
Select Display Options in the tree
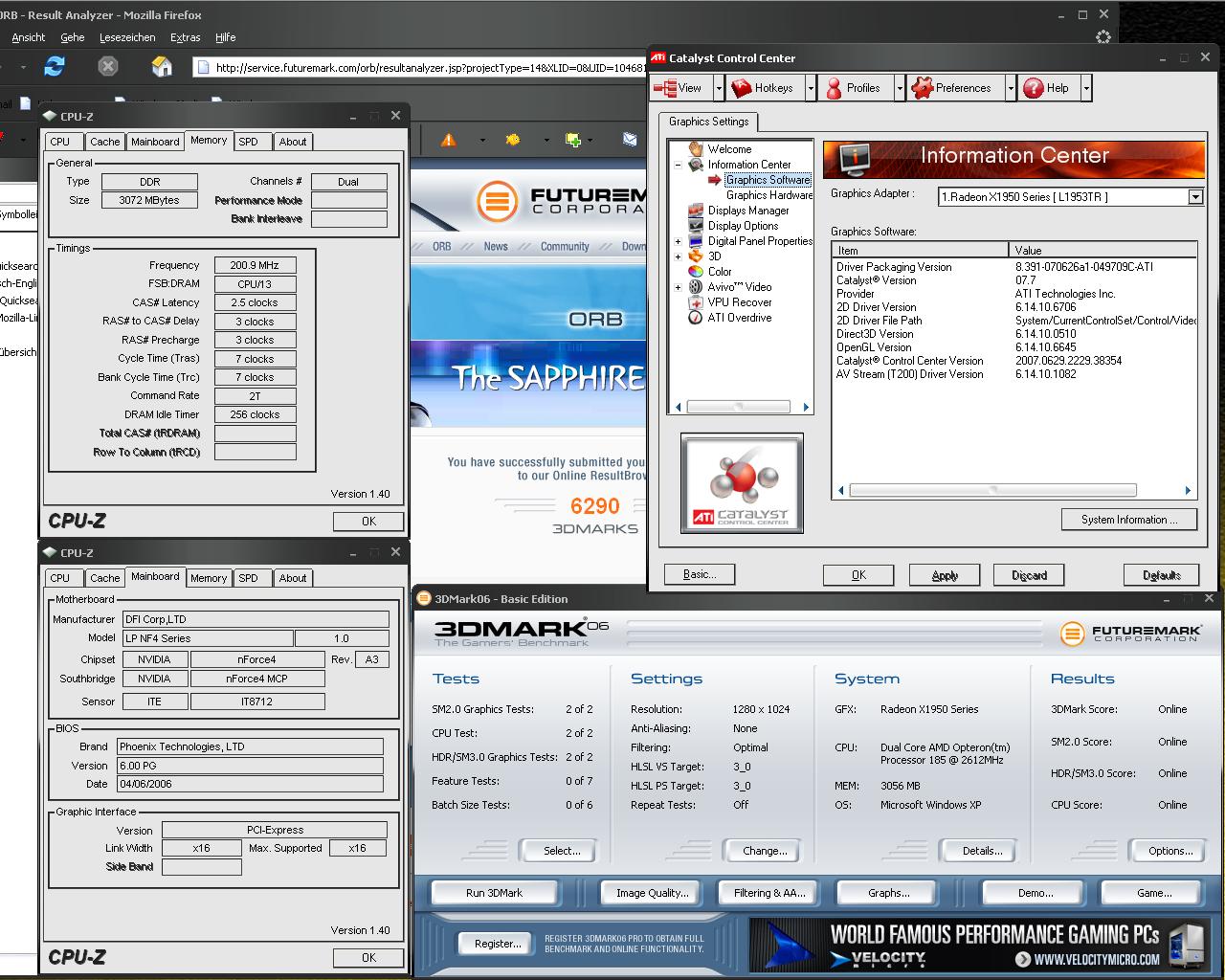tap(743, 226)
